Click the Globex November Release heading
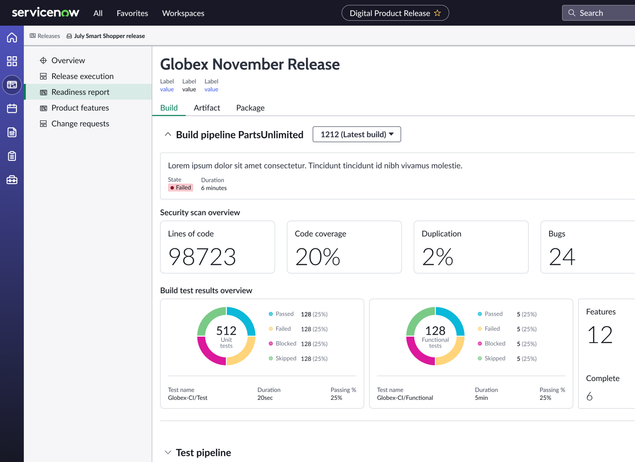Image resolution: width=635 pixels, height=462 pixels. (250, 64)
